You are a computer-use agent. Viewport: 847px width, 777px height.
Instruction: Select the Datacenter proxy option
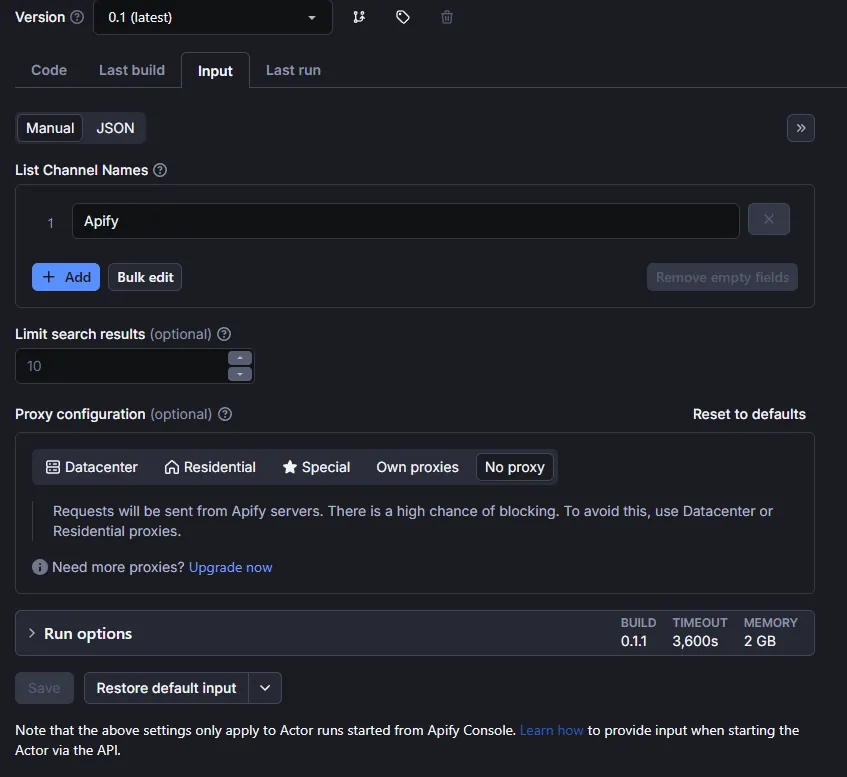tap(92, 467)
